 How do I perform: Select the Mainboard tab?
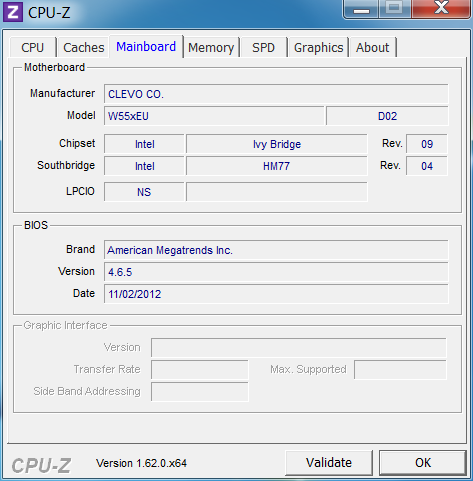point(146,47)
